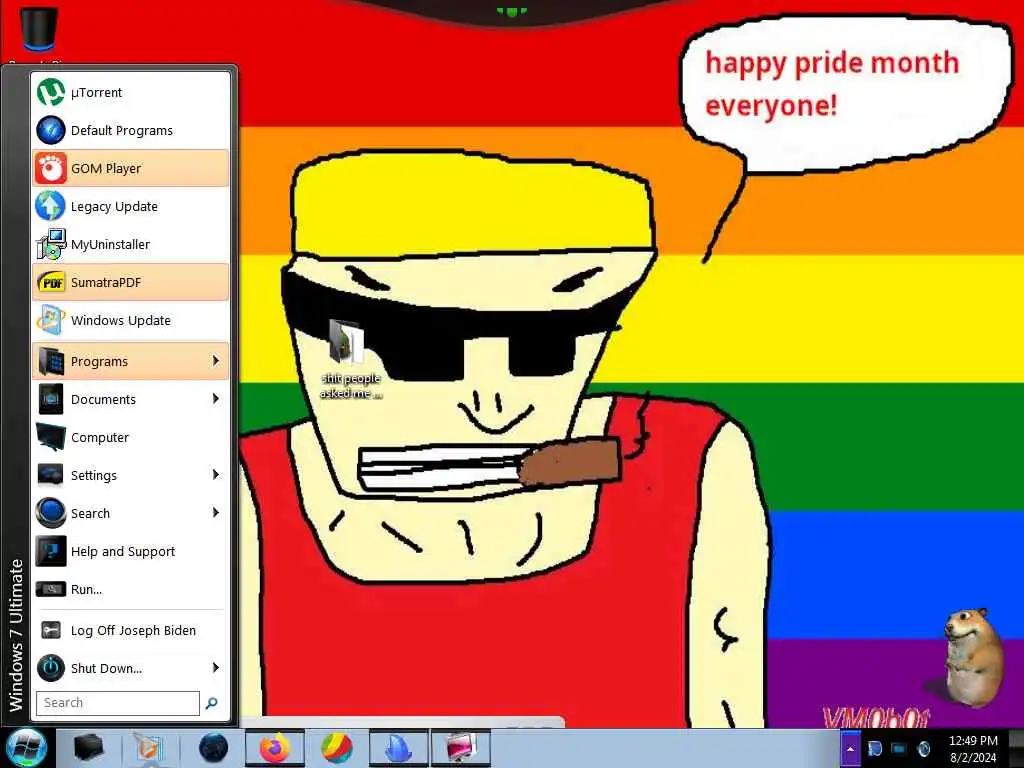Open the Run... dialog
Viewport: 1024px width, 768px height.
point(131,588)
